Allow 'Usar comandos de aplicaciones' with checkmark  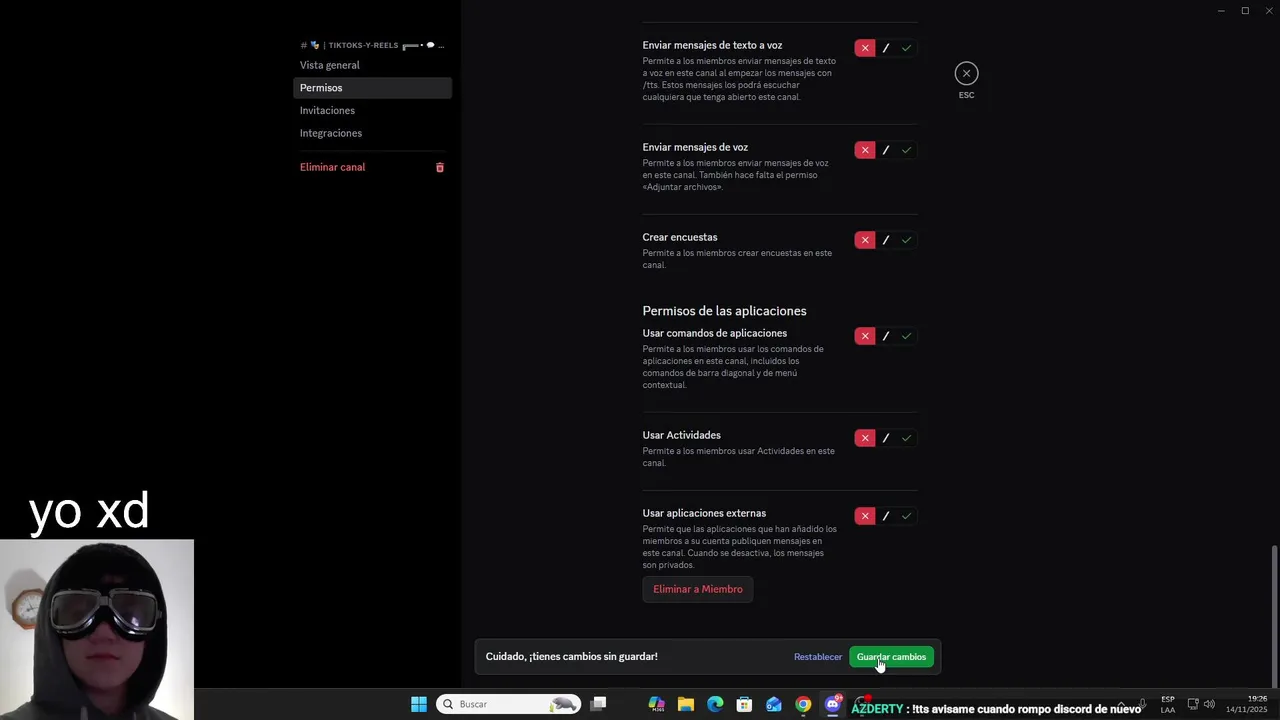pos(907,336)
